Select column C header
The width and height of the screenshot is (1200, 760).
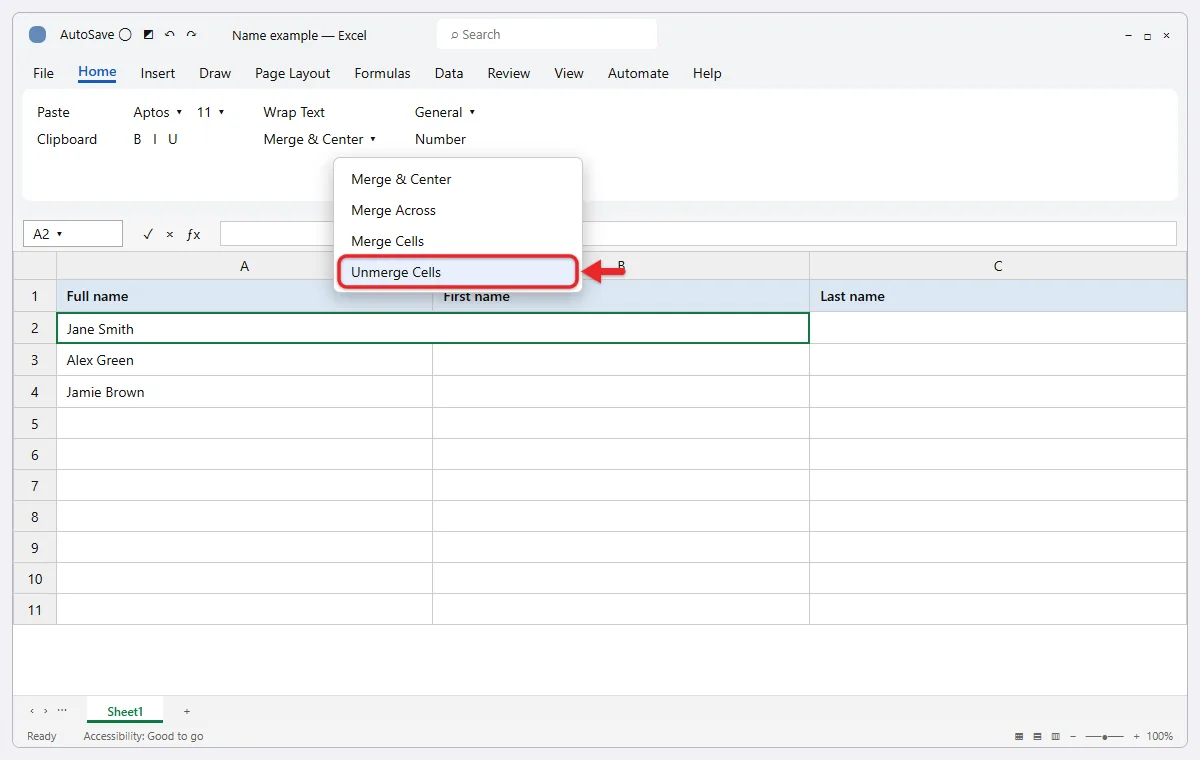tap(998, 266)
